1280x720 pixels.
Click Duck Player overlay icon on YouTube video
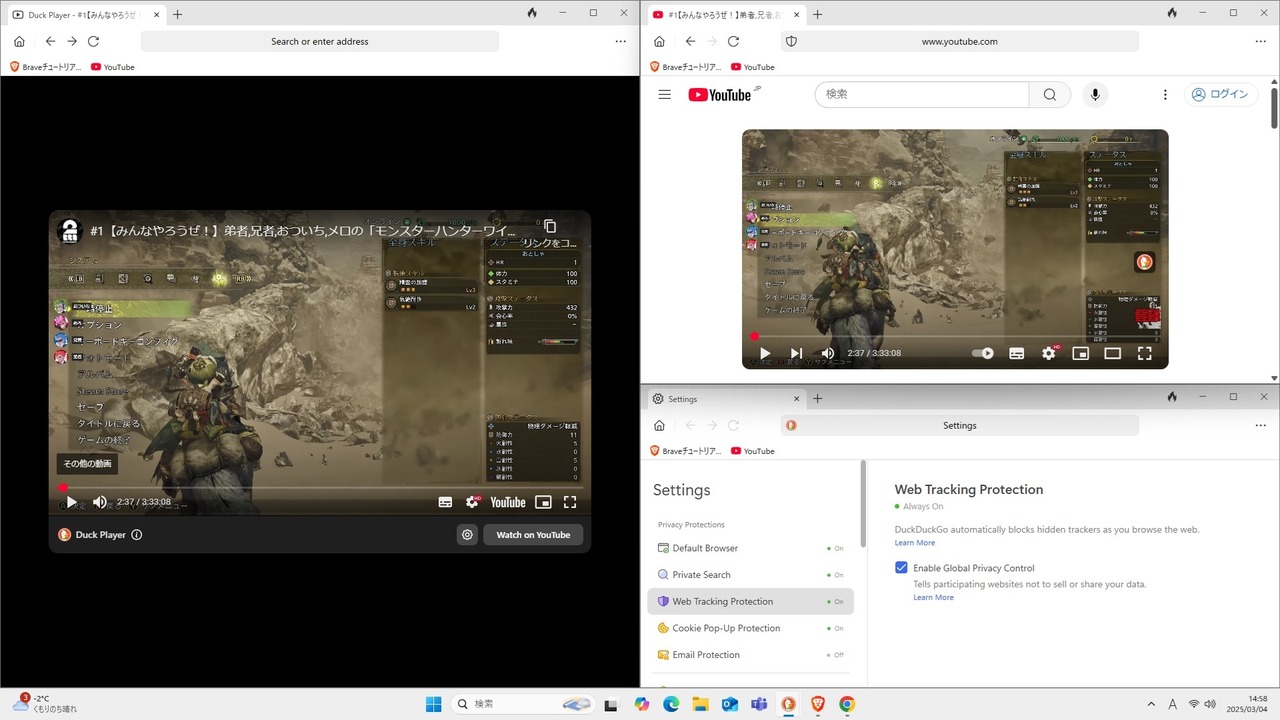click(1145, 262)
